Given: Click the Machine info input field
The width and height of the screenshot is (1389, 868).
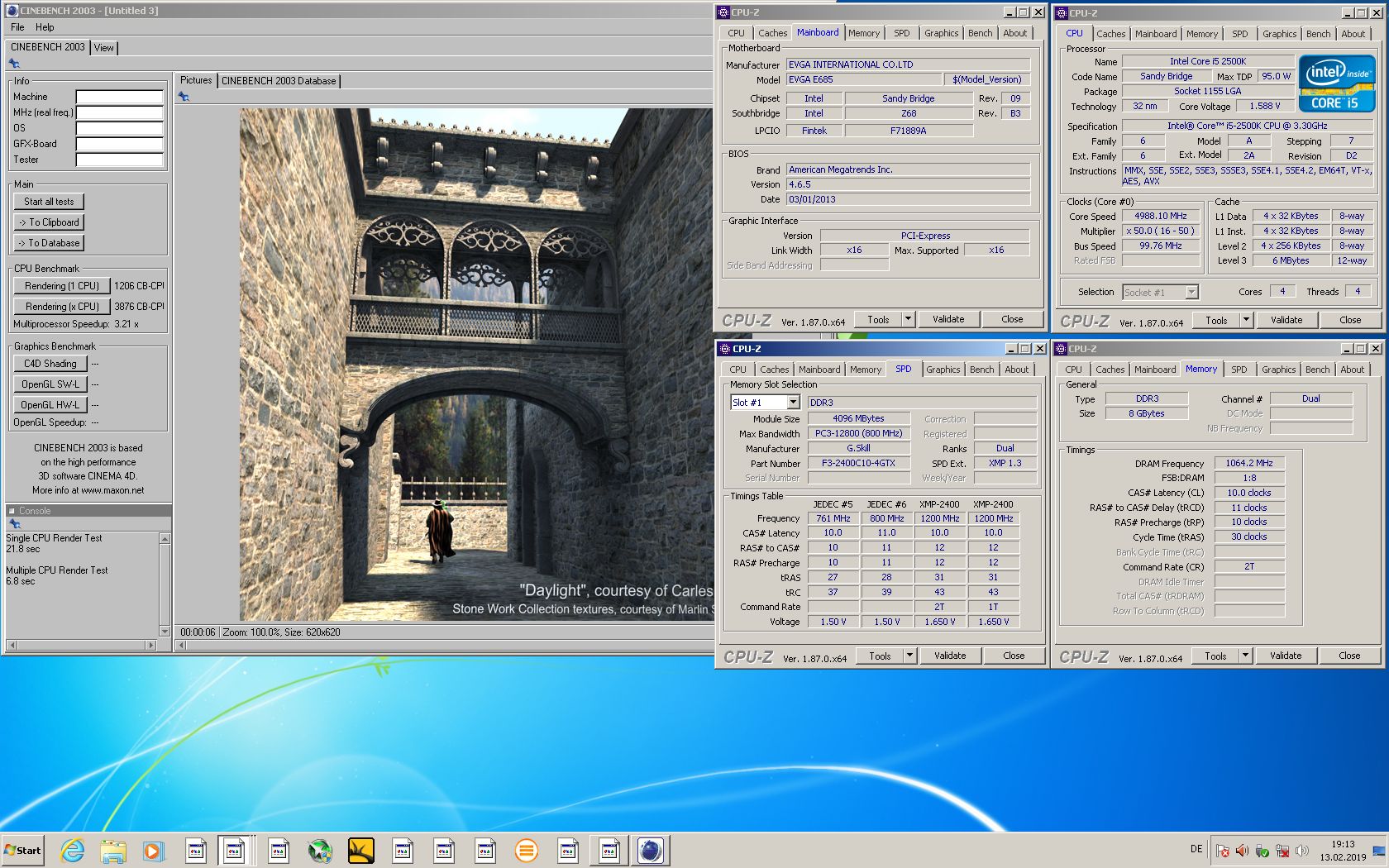Looking at the screenshot, I should tap(120, 97).
